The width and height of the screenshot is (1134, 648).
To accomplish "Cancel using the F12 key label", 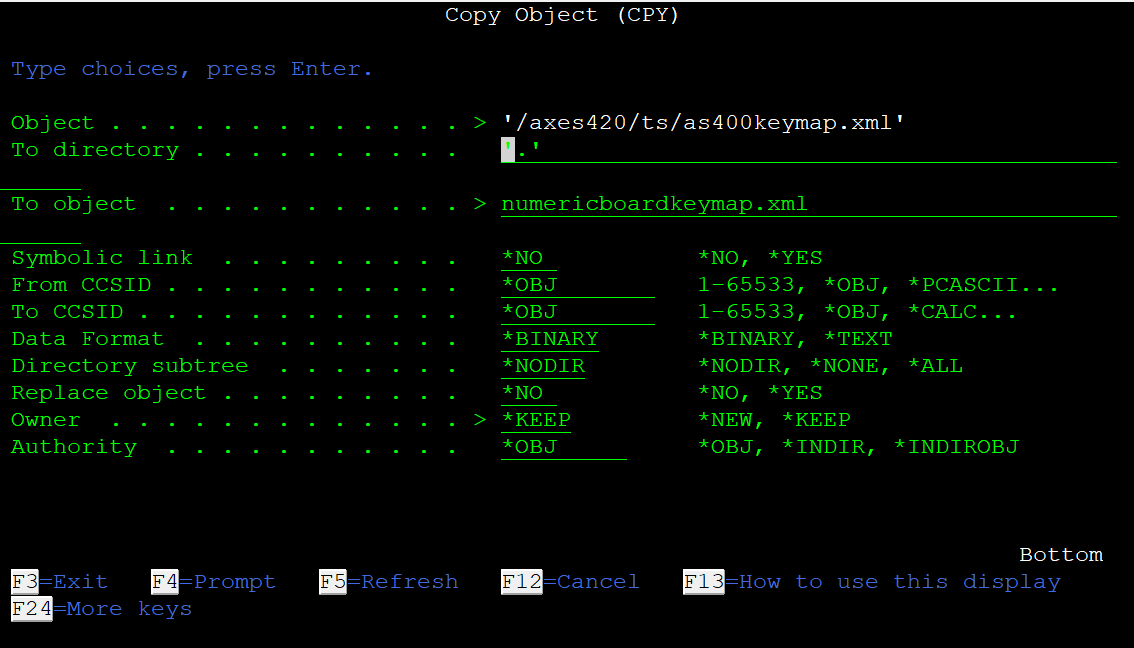I will [x=570, y=582].
